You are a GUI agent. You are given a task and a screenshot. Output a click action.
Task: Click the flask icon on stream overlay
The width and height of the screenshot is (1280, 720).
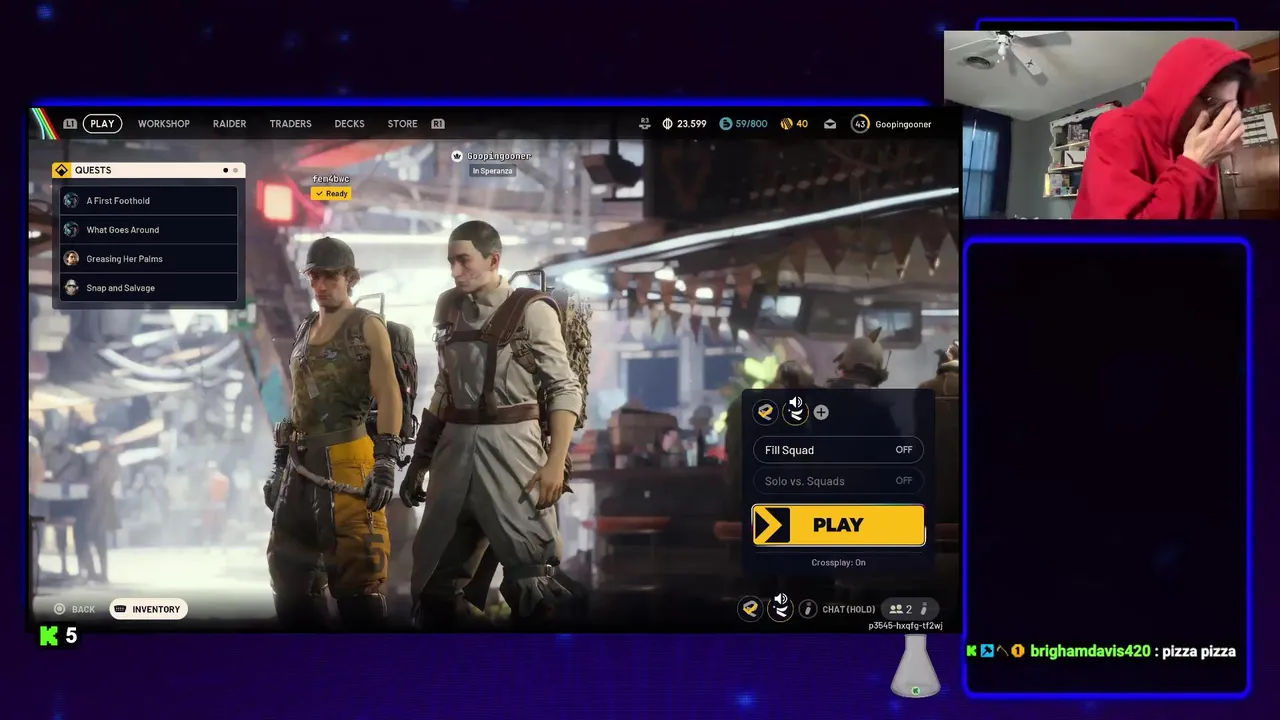(916, 666)
